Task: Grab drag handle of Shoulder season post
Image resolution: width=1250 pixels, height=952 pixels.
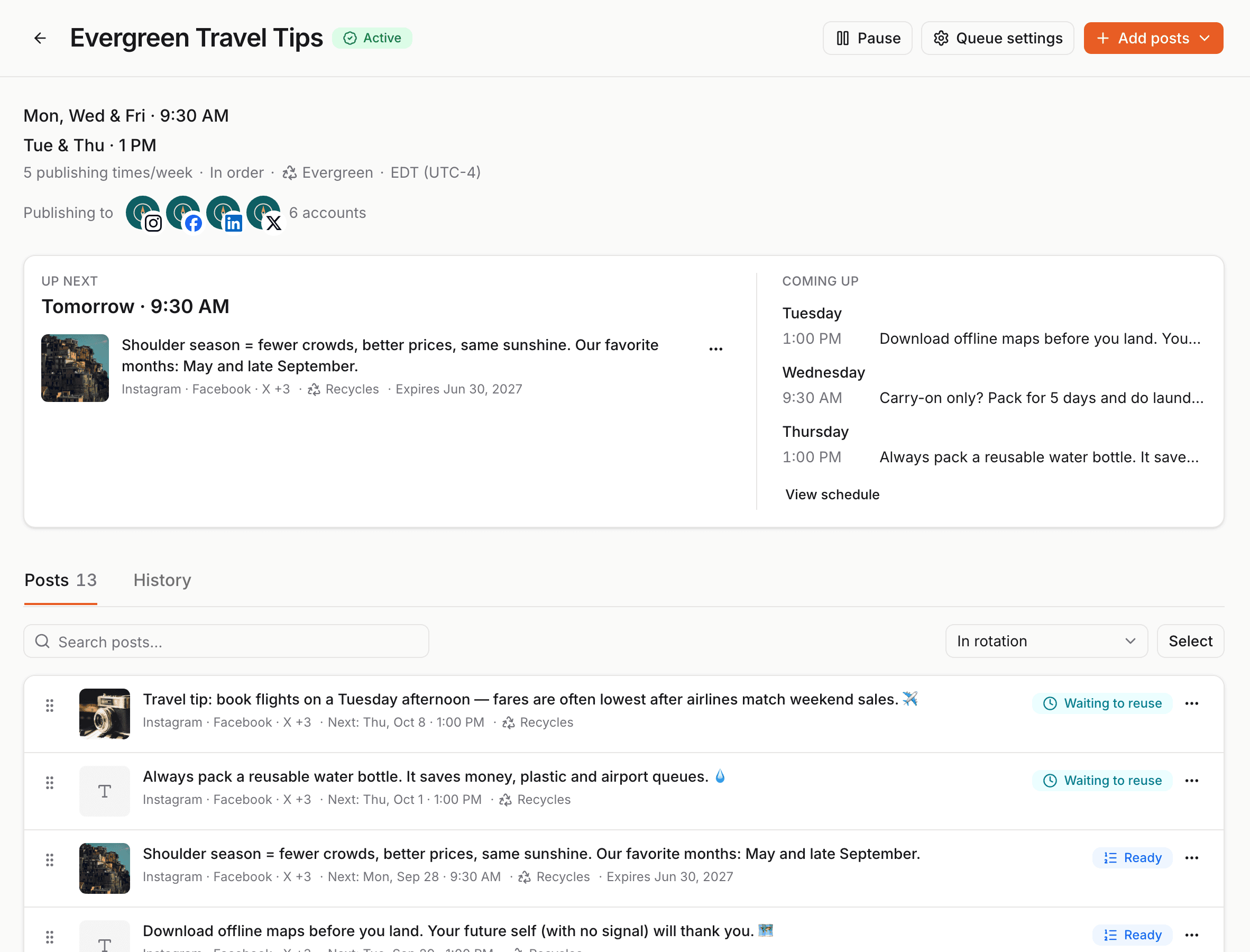Action: (x=50, y=859)
